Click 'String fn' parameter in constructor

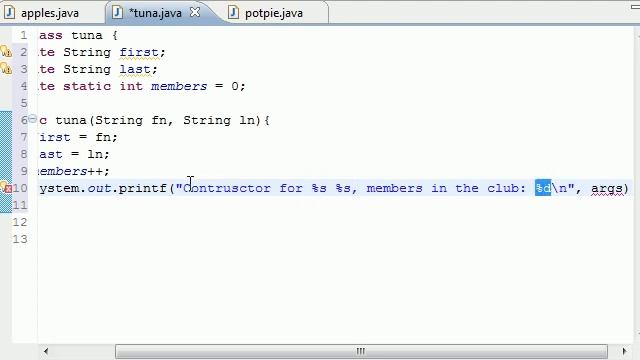pyautogui.click(x=130, y=120)
